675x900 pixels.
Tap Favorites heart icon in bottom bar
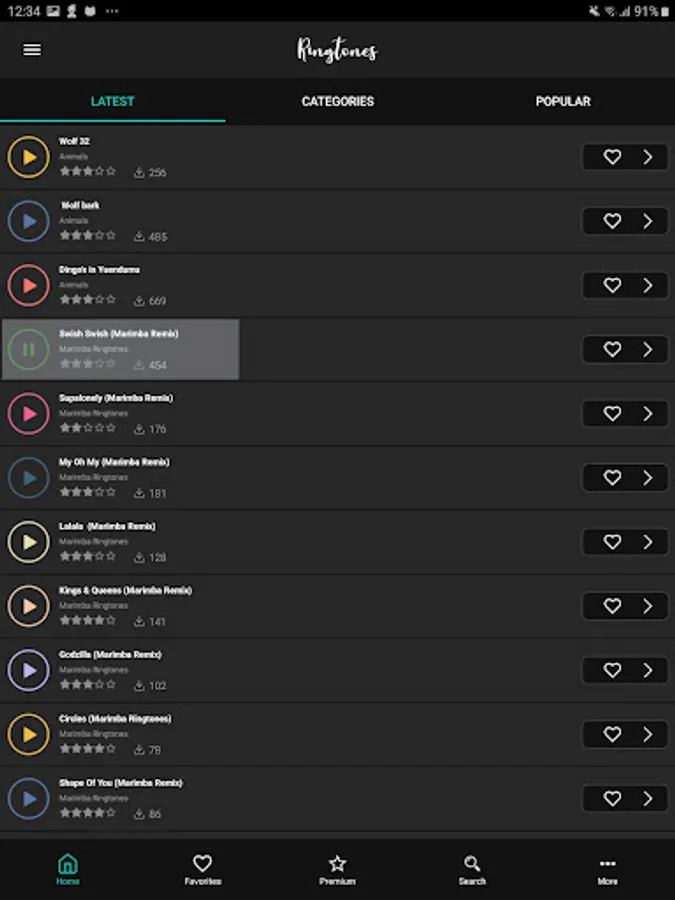tap(202, 868)
